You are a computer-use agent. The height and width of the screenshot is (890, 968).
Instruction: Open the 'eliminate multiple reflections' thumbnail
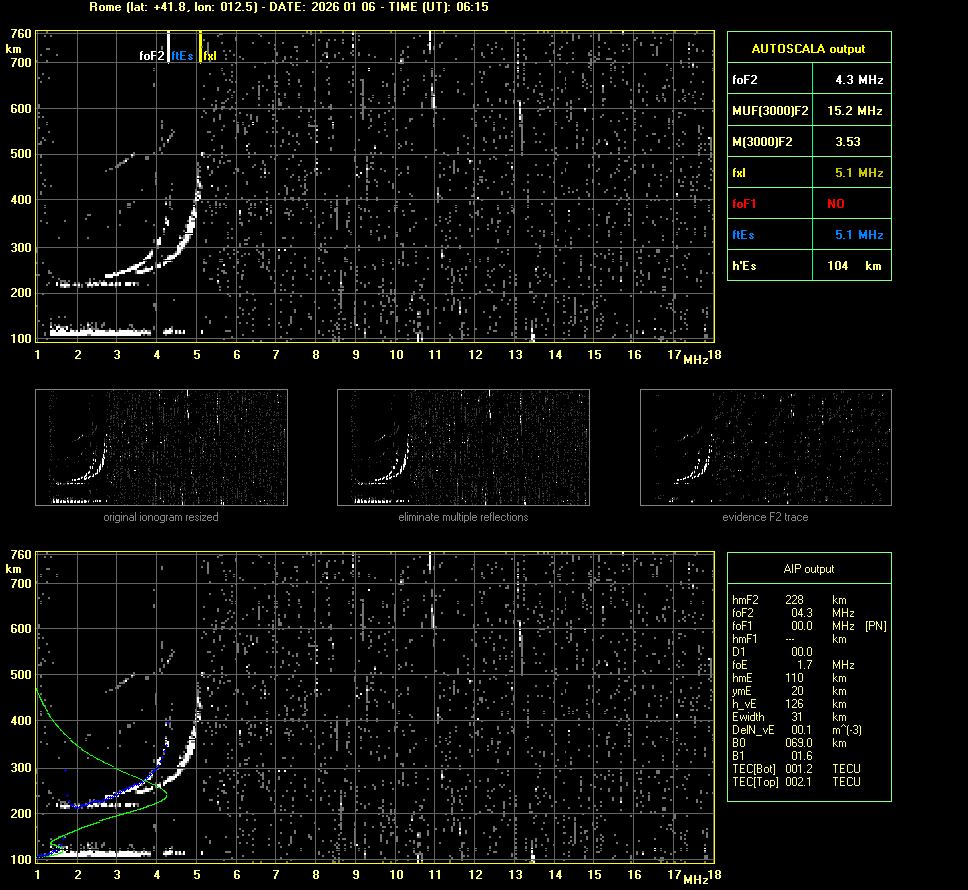coord(463,447)
